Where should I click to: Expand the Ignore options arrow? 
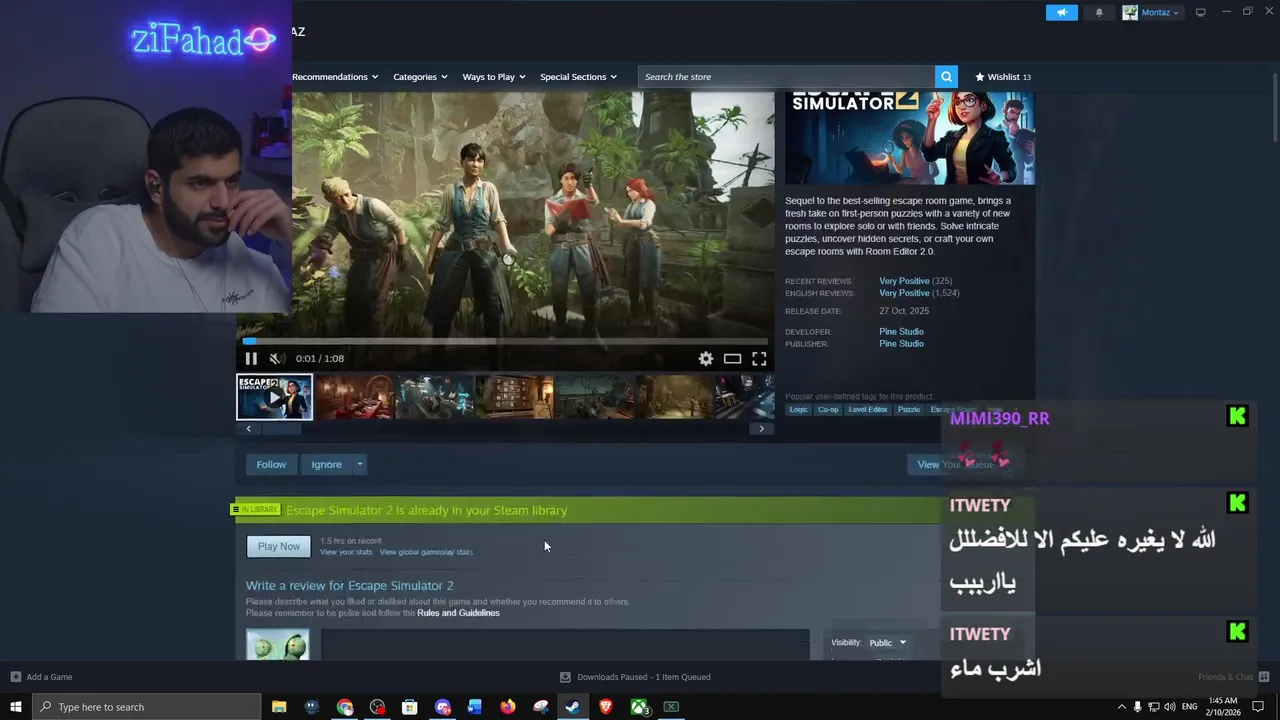(x=359, y=464)
